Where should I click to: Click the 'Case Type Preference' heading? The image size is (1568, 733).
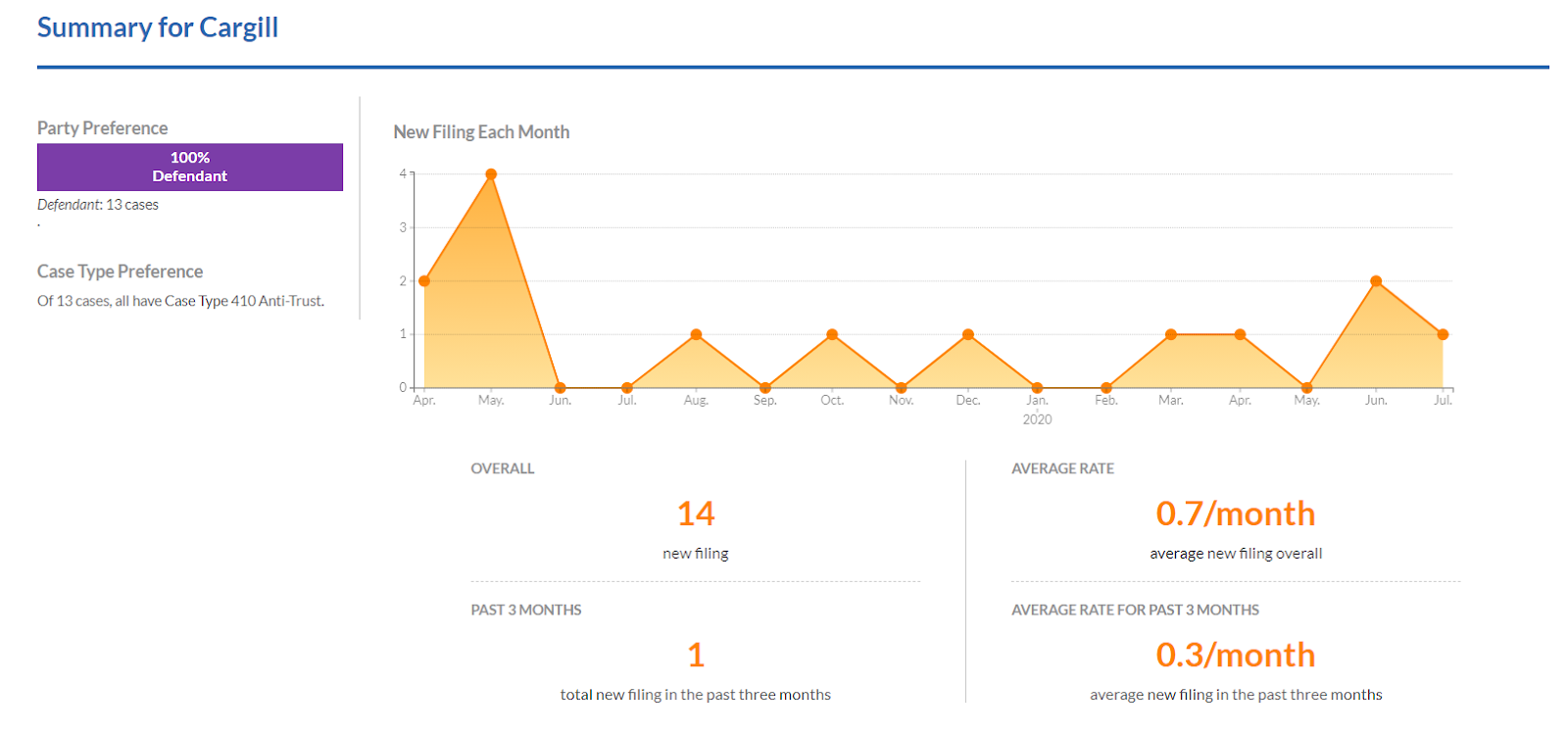[x=121, y=271]
